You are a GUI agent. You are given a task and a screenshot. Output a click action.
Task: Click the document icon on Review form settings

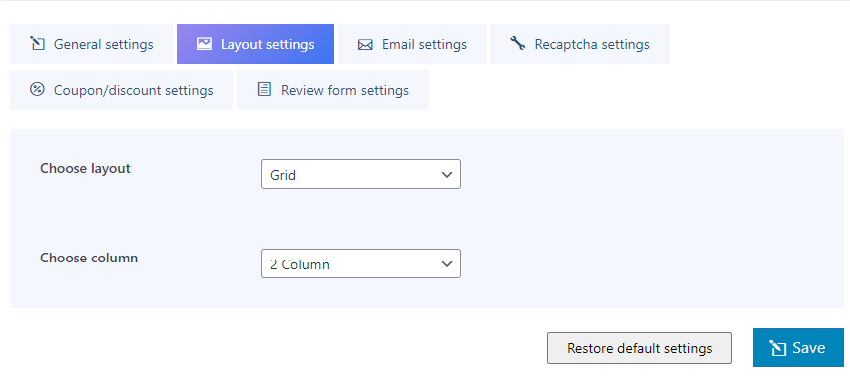tap(264, 89)
